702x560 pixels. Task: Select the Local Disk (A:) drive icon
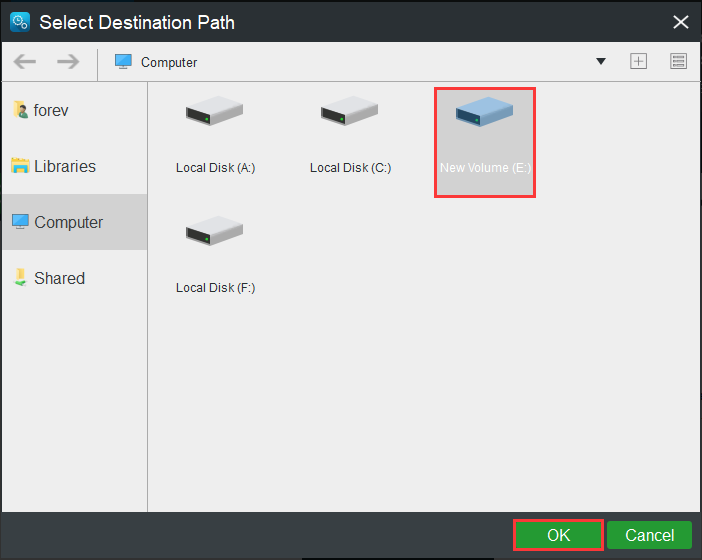(215, 113)
